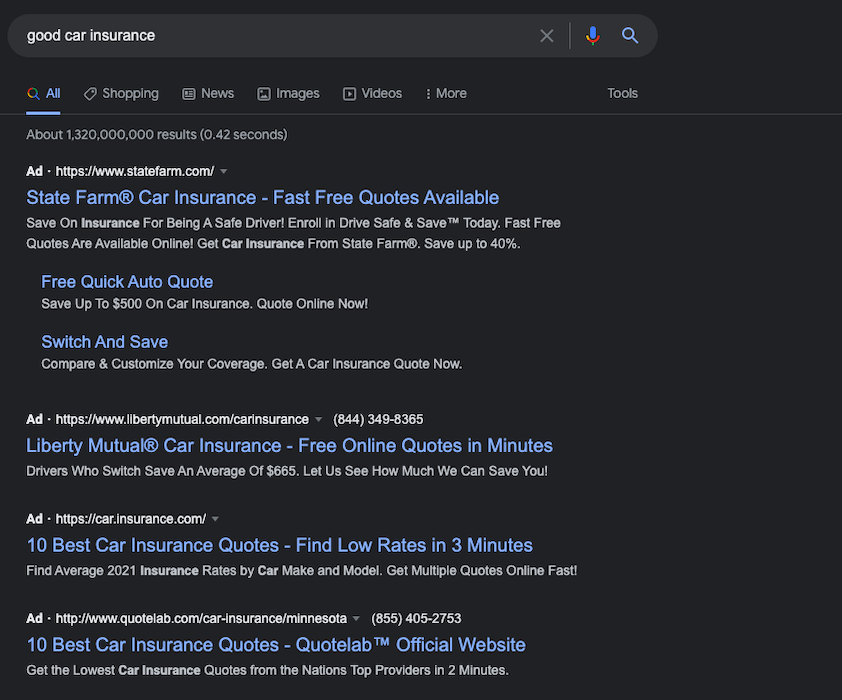Click the 'About 1,320,000,000 results' text

click(x=157, y=134)
